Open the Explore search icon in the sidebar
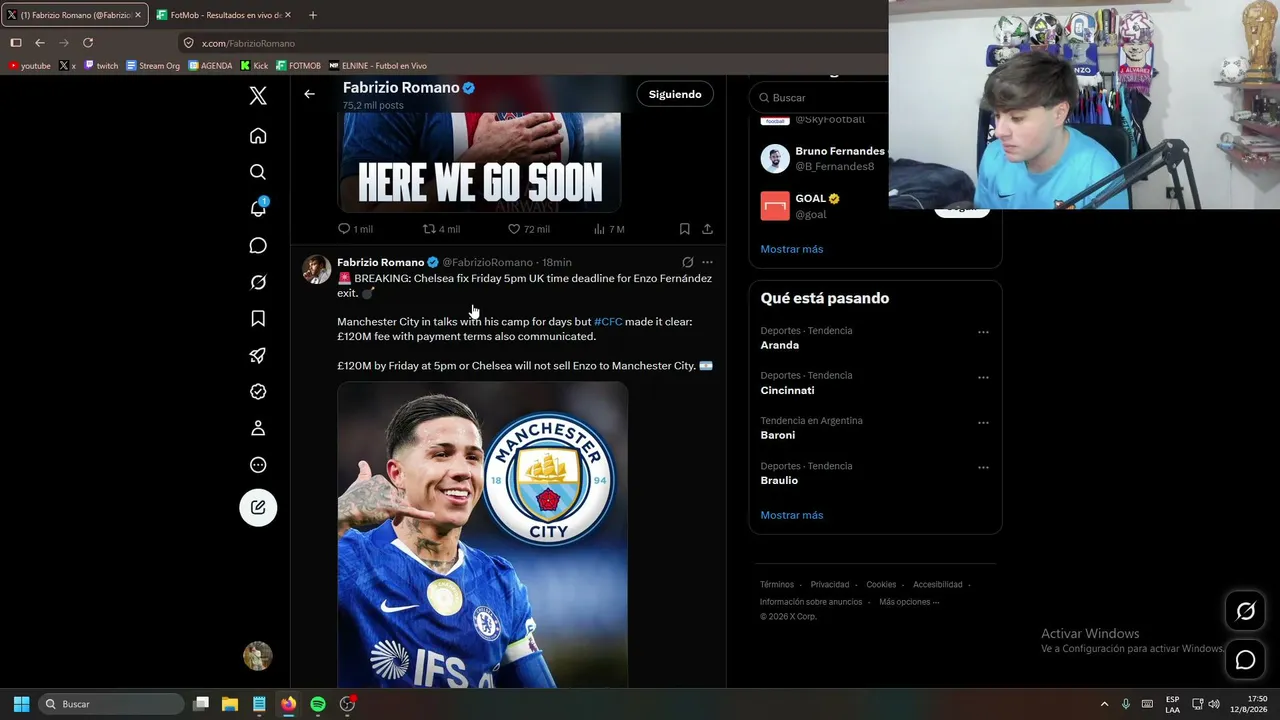This screenshot has width=1280, height=720. click(258, 172)
